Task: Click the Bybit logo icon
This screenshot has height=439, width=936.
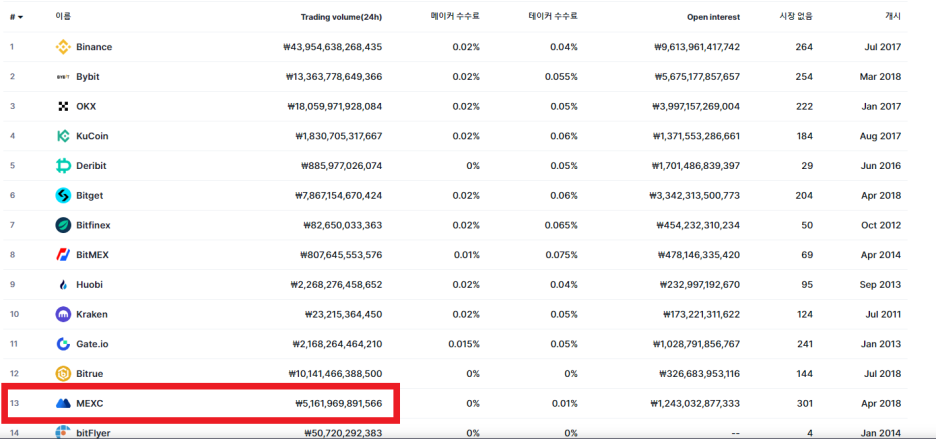Action: [x=63, y=76]
